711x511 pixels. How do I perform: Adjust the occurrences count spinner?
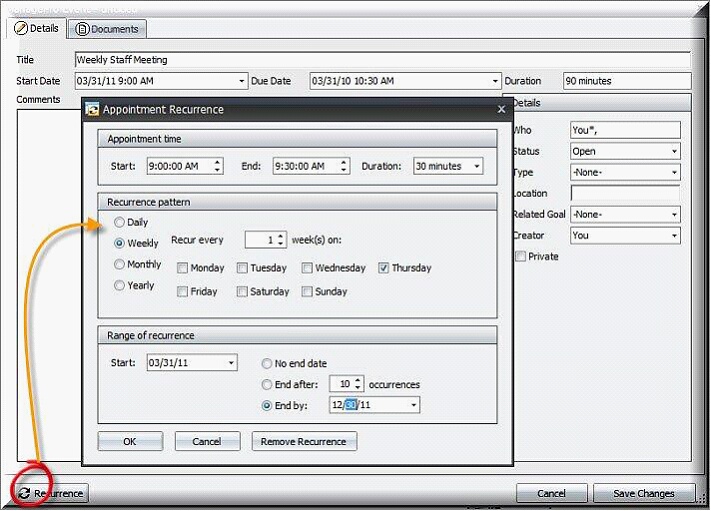(358, 384)
